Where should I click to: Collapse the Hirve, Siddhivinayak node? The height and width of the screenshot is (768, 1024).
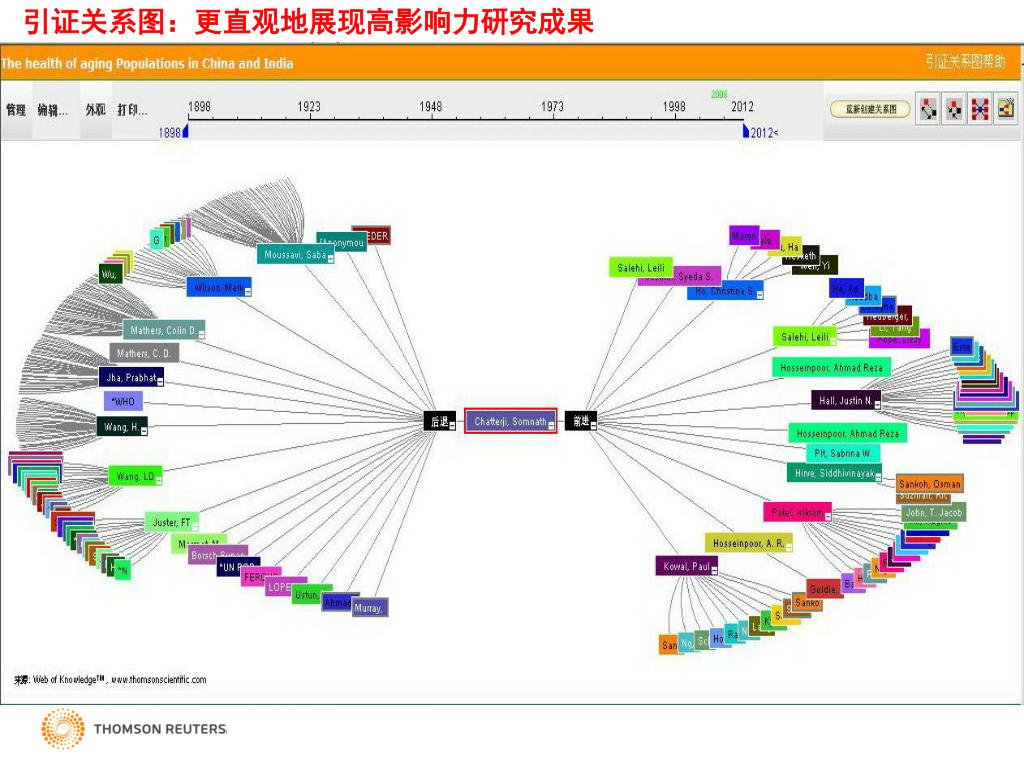[x=878, y=477]
